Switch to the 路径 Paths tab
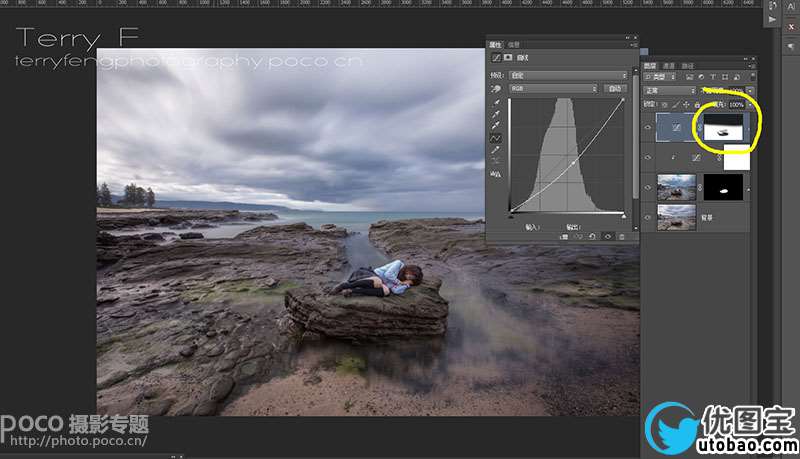800x459 pixels. [688, 66]
